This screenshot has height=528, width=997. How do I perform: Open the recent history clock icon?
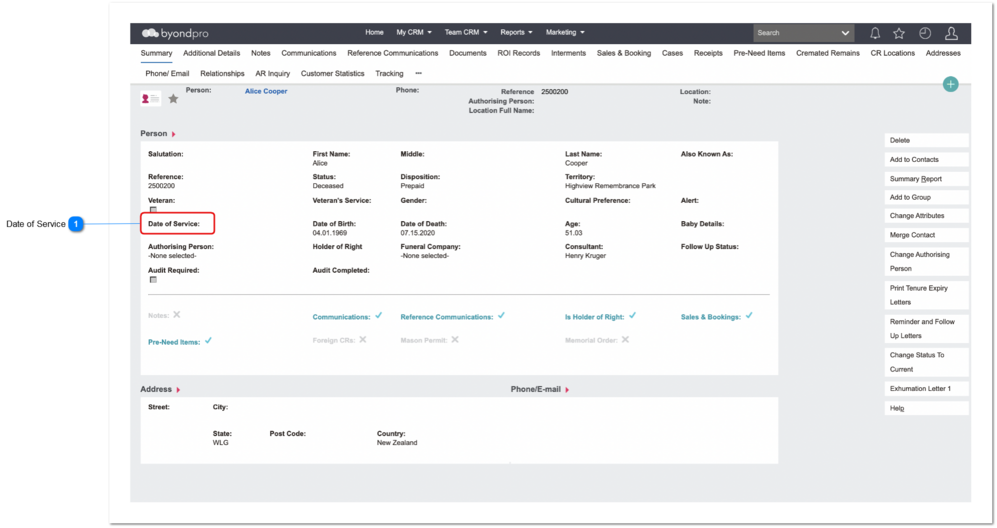(x=925, y=33)
